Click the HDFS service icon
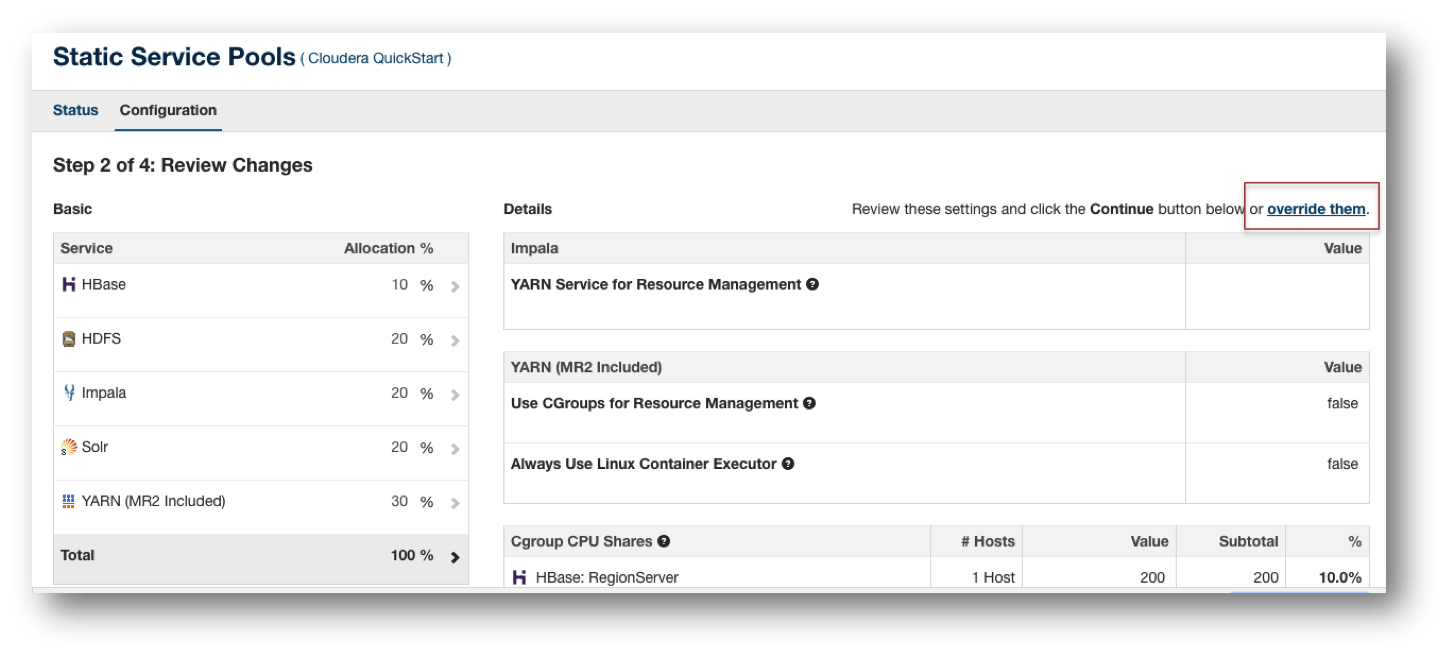The width and height of the screenshot is (1451, 658). 69,339
